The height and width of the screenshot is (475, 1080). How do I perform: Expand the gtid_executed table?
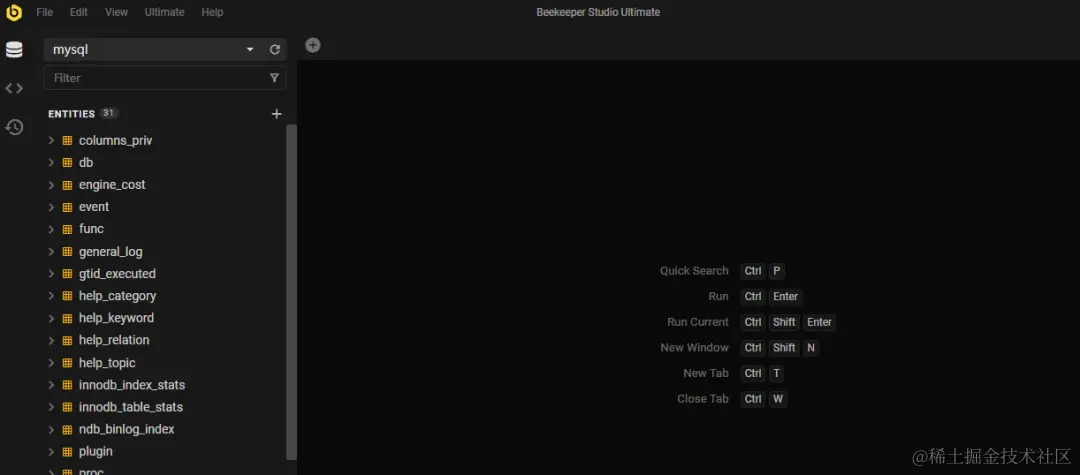pyautogui.click(x=51, y=274)
